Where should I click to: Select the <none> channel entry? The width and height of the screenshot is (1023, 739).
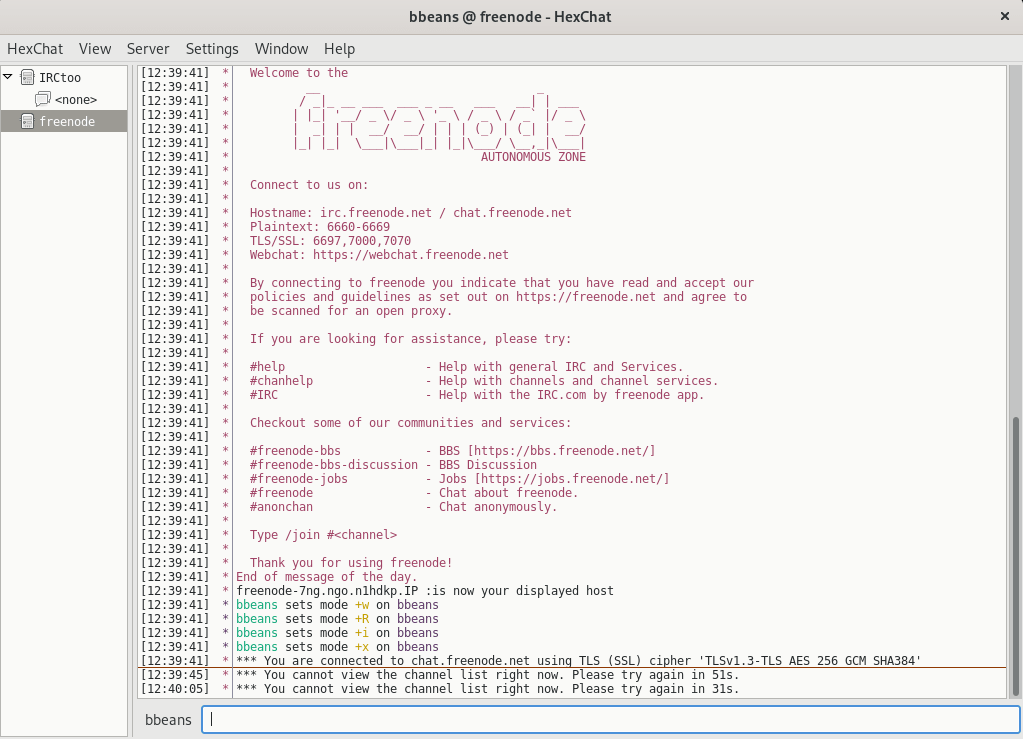pyautogui.click(x=75, y=99)
